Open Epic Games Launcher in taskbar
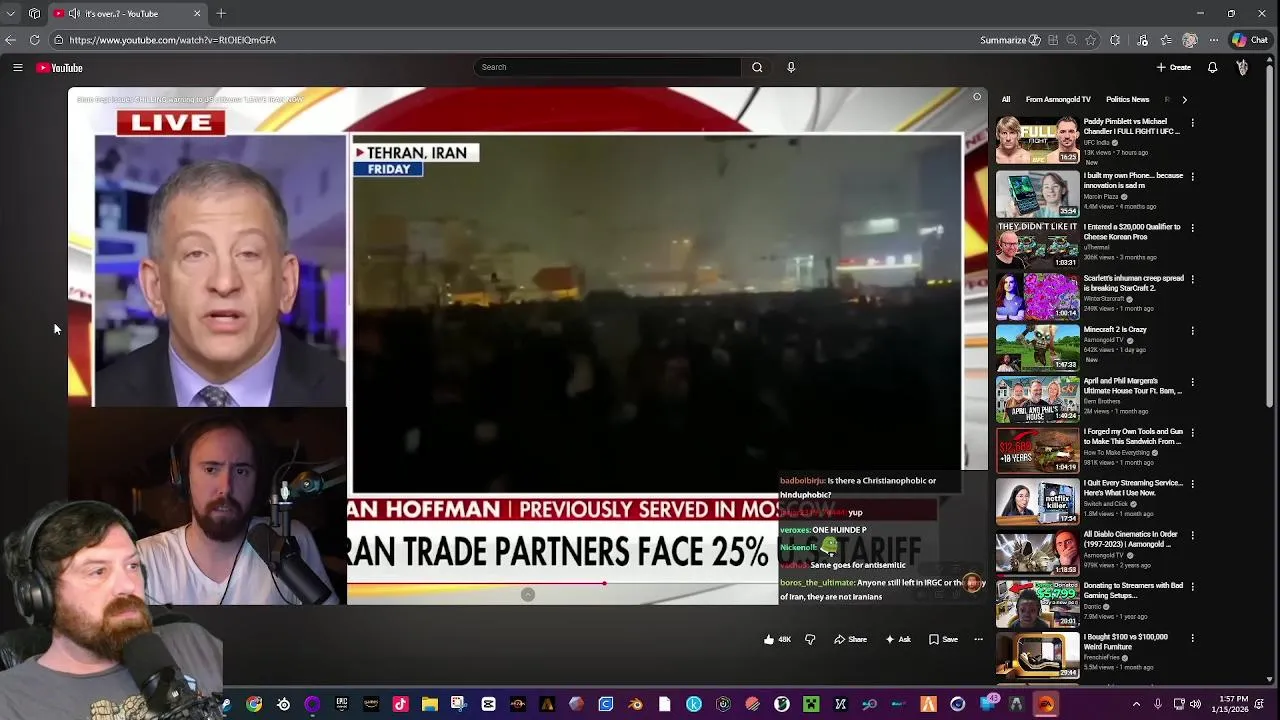The width and height of the screenshot is (1280, 720). coord(342,704)
